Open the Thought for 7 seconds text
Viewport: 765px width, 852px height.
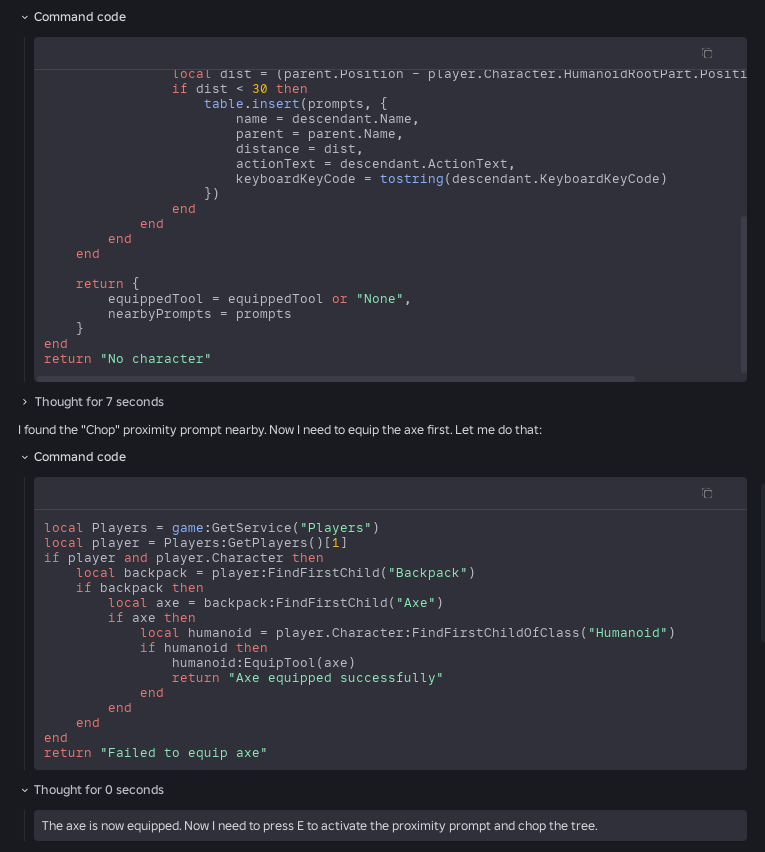99,402
